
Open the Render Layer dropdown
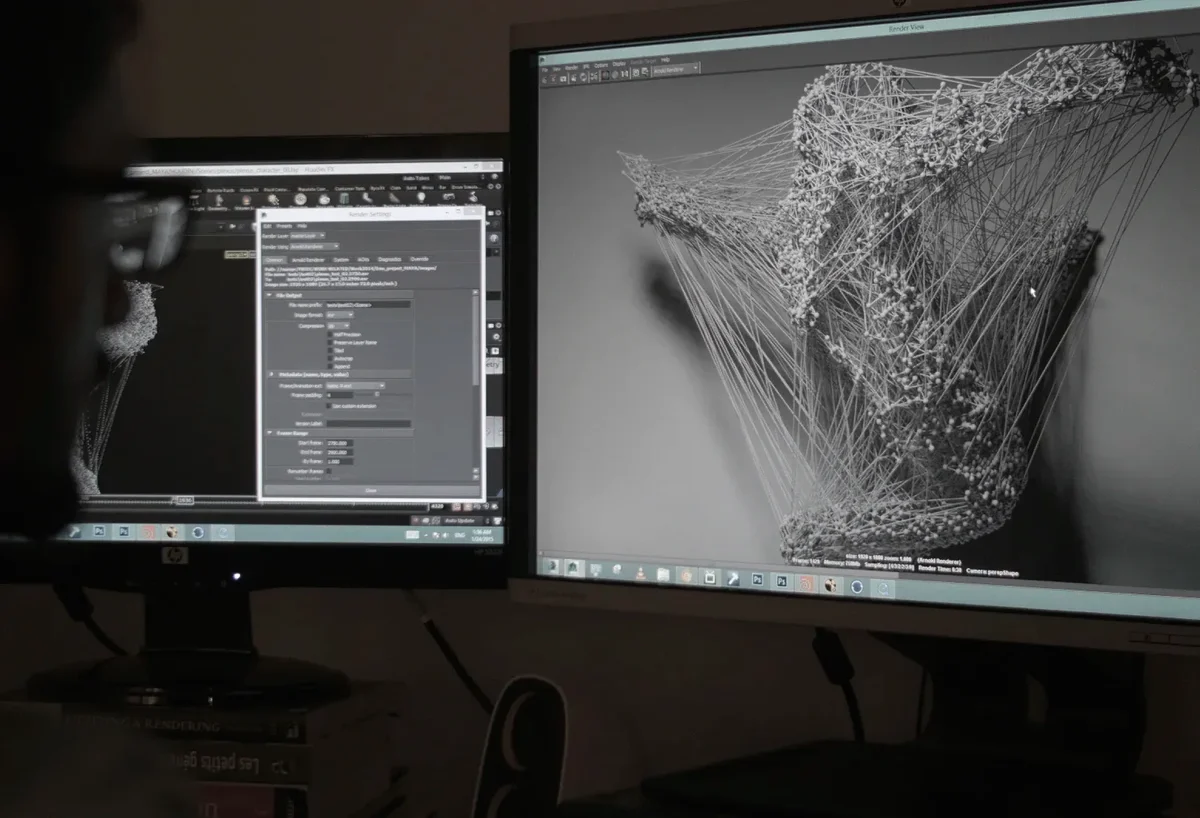(307, 236)
